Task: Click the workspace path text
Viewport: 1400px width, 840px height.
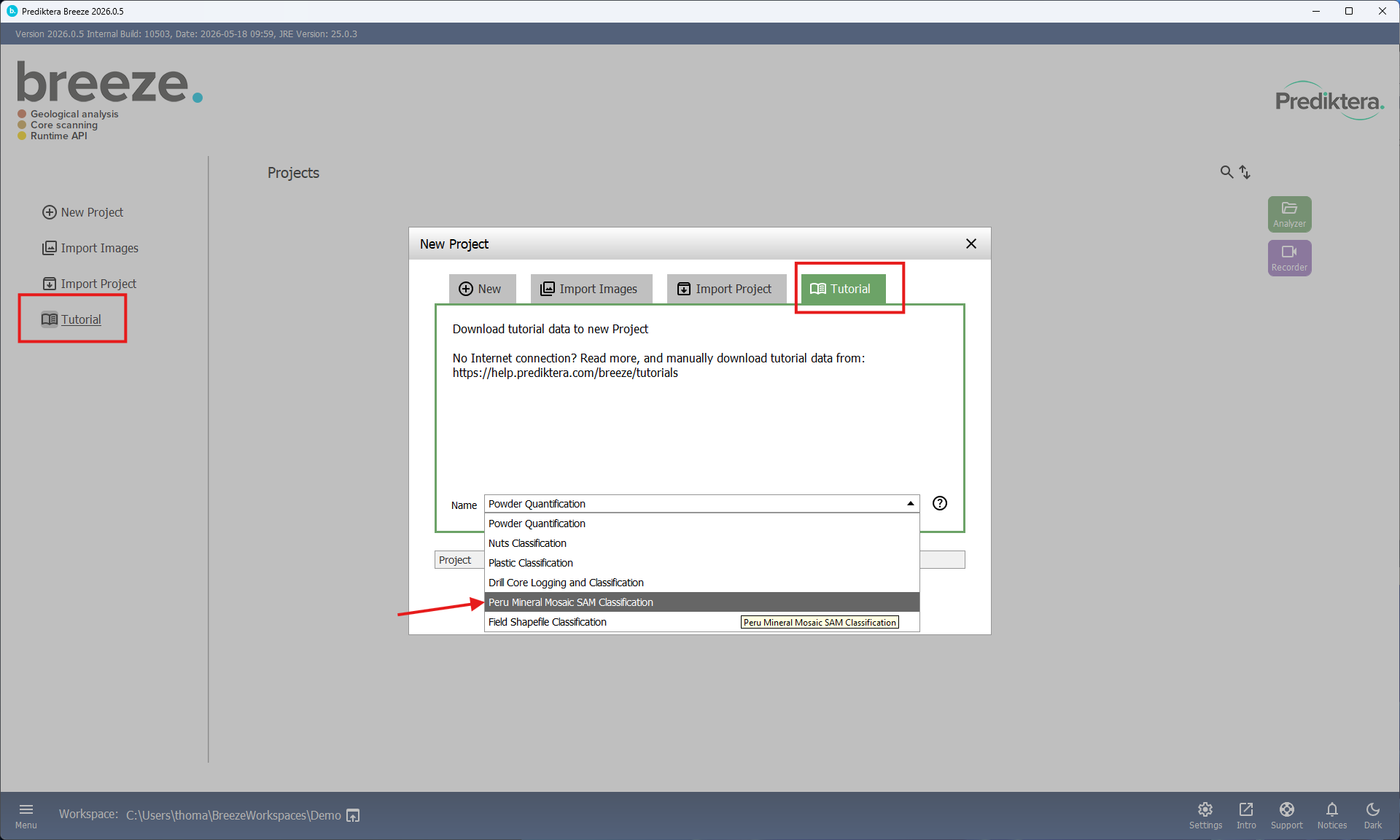Action: [233, 815]
